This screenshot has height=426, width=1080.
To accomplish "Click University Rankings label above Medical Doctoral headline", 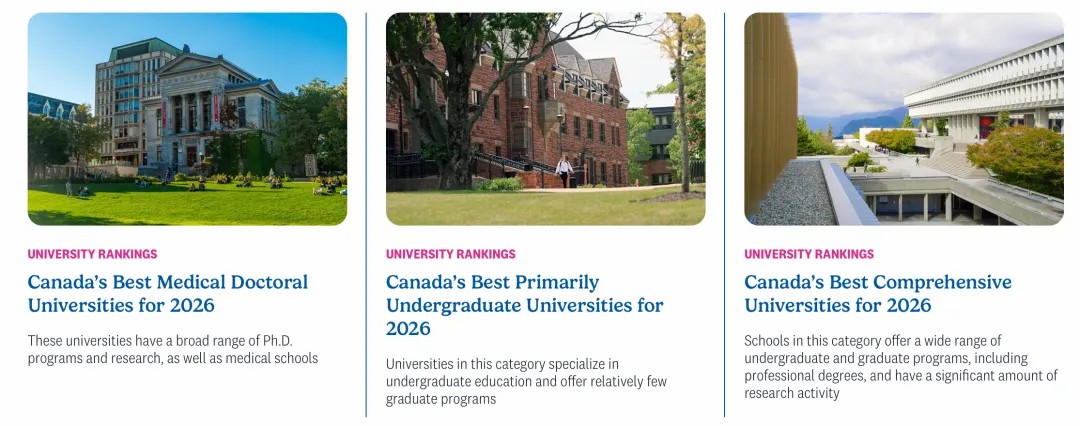I will tap(92, 254).
